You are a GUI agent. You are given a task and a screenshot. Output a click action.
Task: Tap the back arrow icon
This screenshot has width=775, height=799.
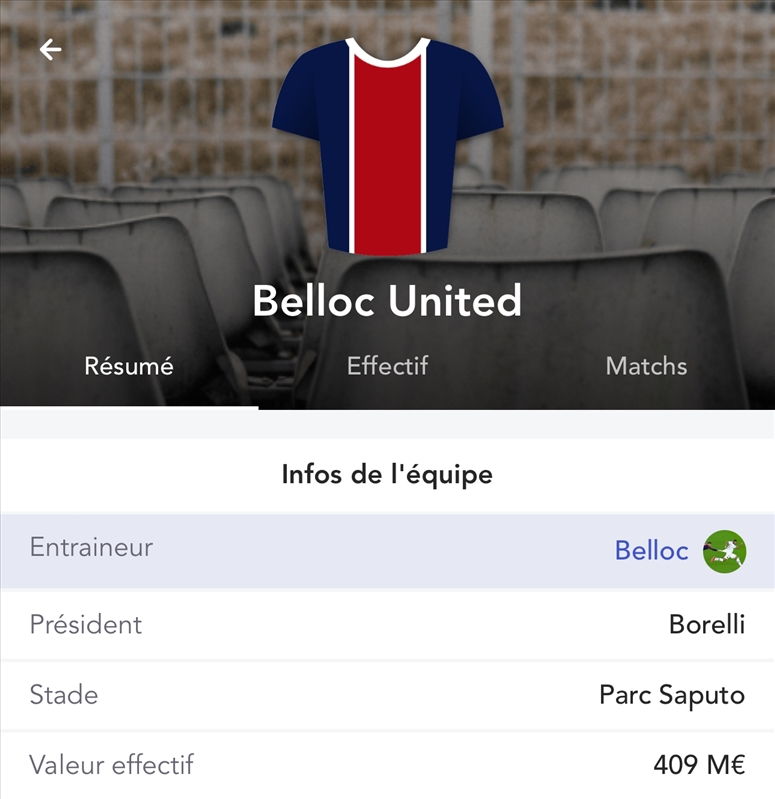(x=50, y=49)
